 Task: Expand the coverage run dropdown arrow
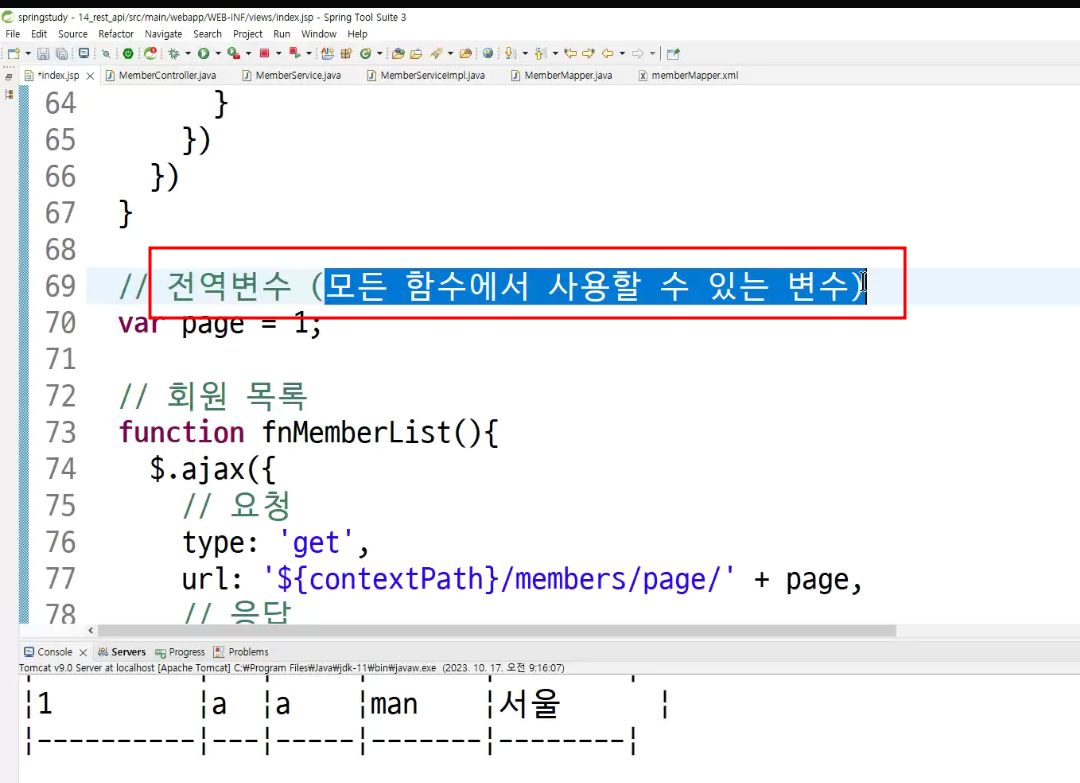[249, 54]
